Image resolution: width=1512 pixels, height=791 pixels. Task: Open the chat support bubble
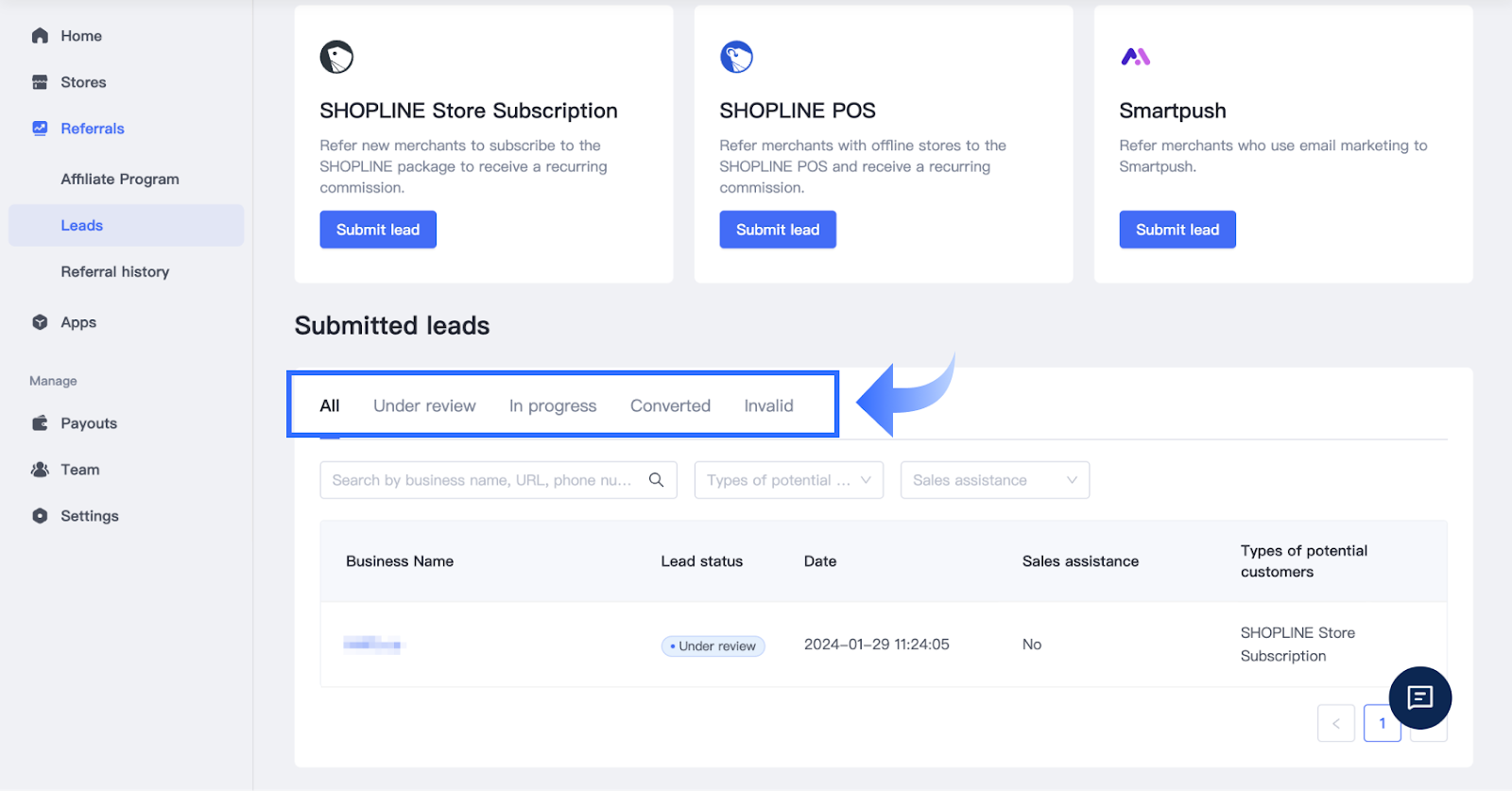click(1419, 697)
